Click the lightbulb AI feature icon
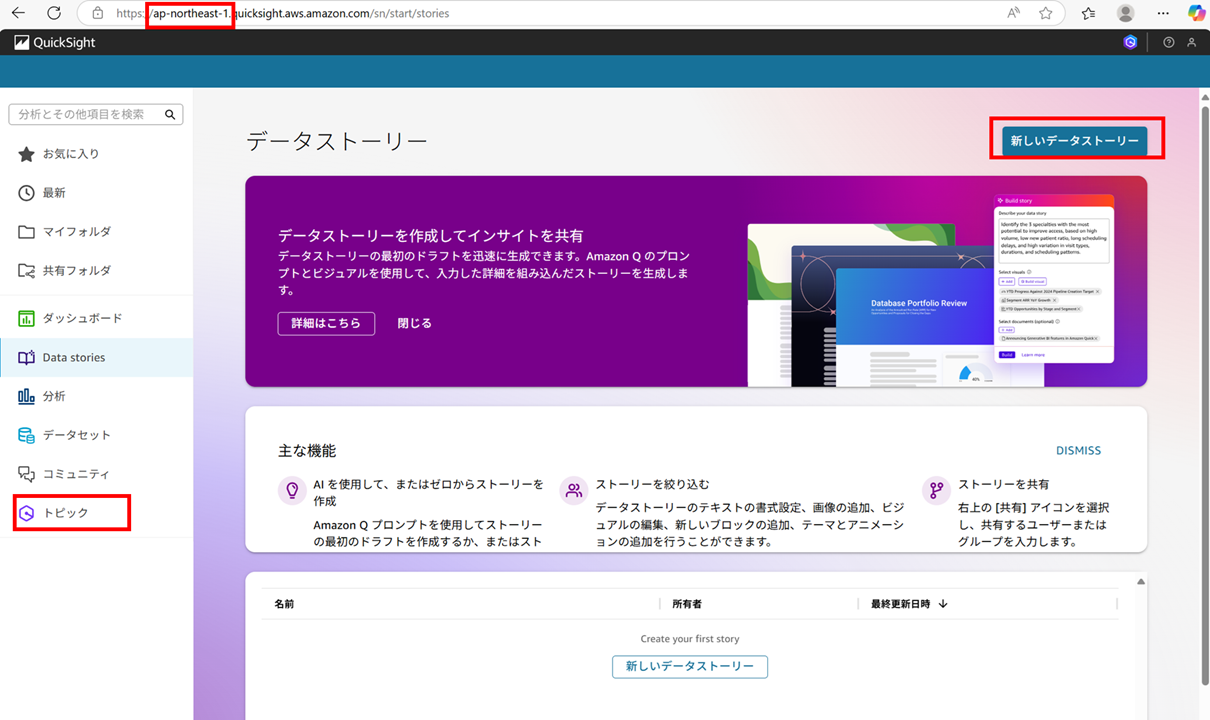This screenshot has width=1210, height=720. point(292,490)
